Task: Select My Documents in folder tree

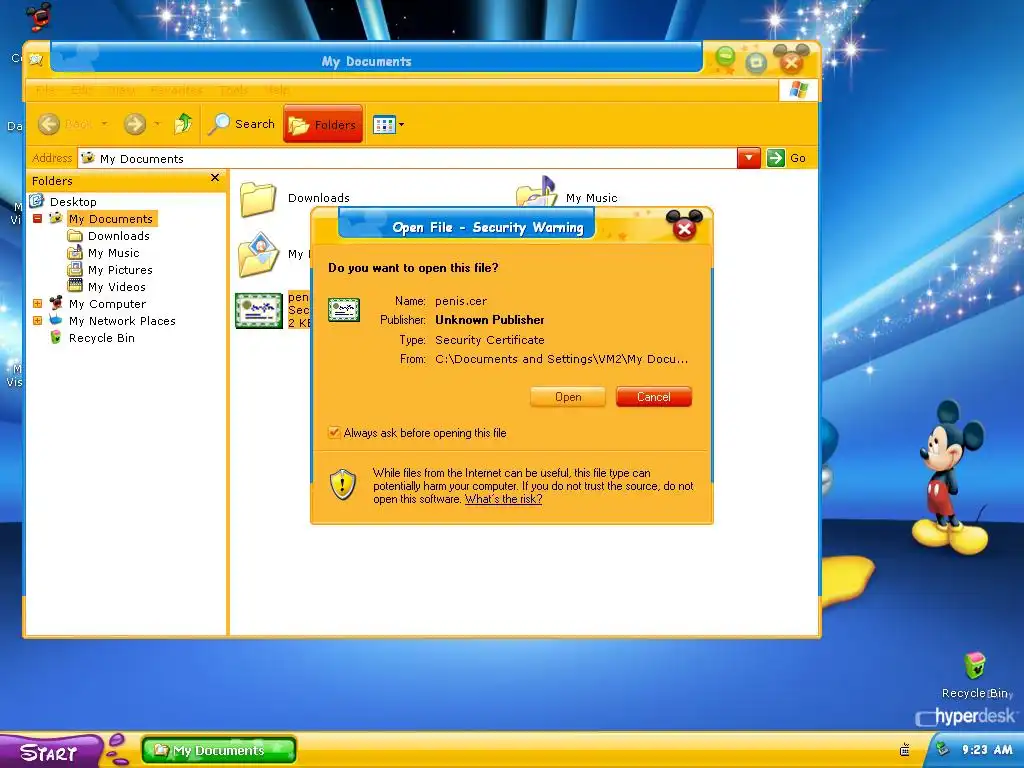Action: coord(111,219)
